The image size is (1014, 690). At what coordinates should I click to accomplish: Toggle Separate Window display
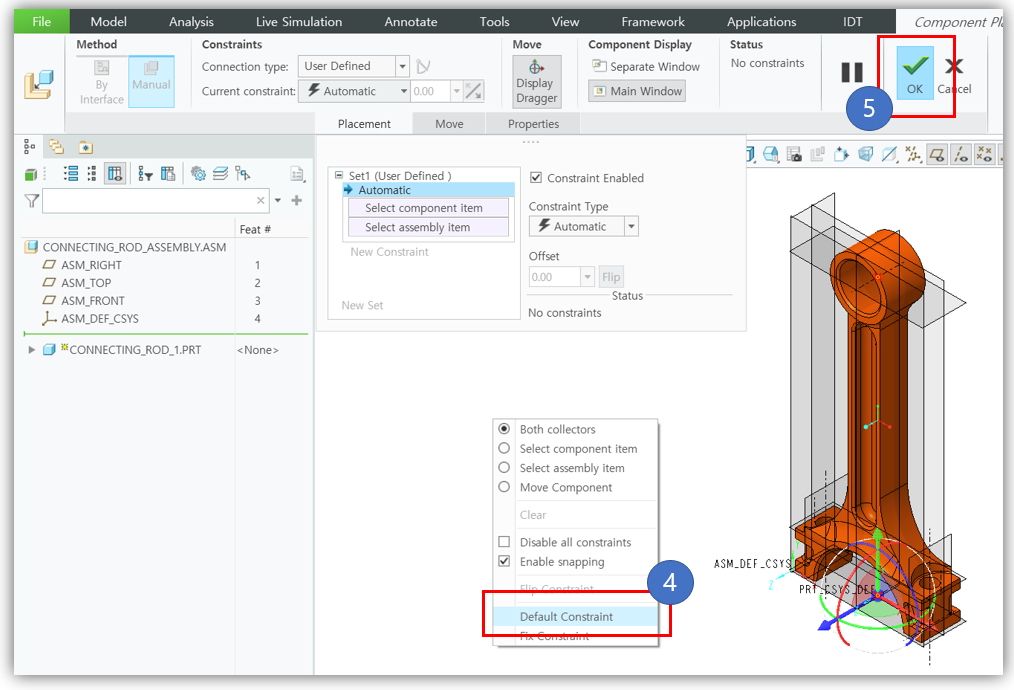645,67
